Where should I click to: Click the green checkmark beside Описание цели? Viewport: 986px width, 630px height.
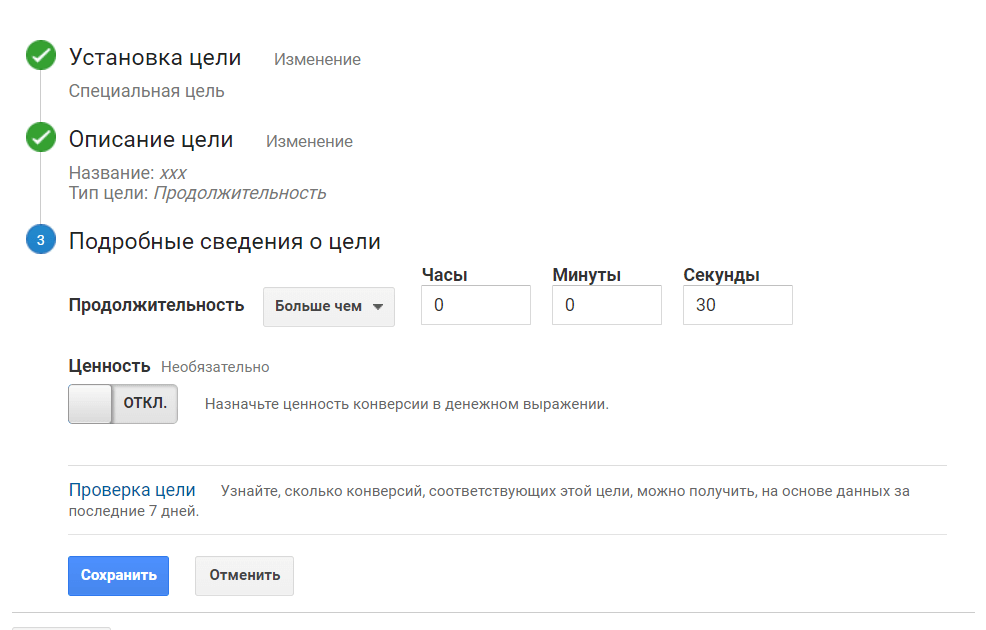pos(41,138)
